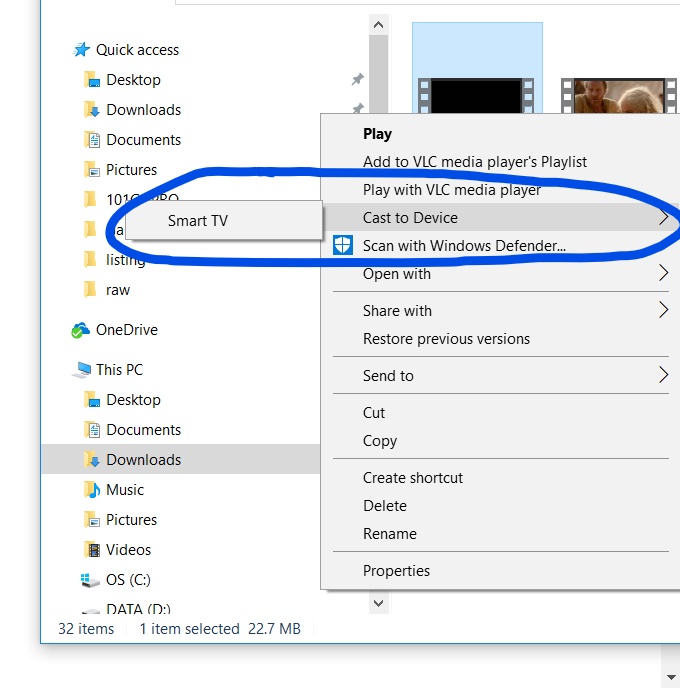Click the Desktop folder icon under Quick access
Screen dimensions: 680x688
pyautogui.click(x=92, y=80)
